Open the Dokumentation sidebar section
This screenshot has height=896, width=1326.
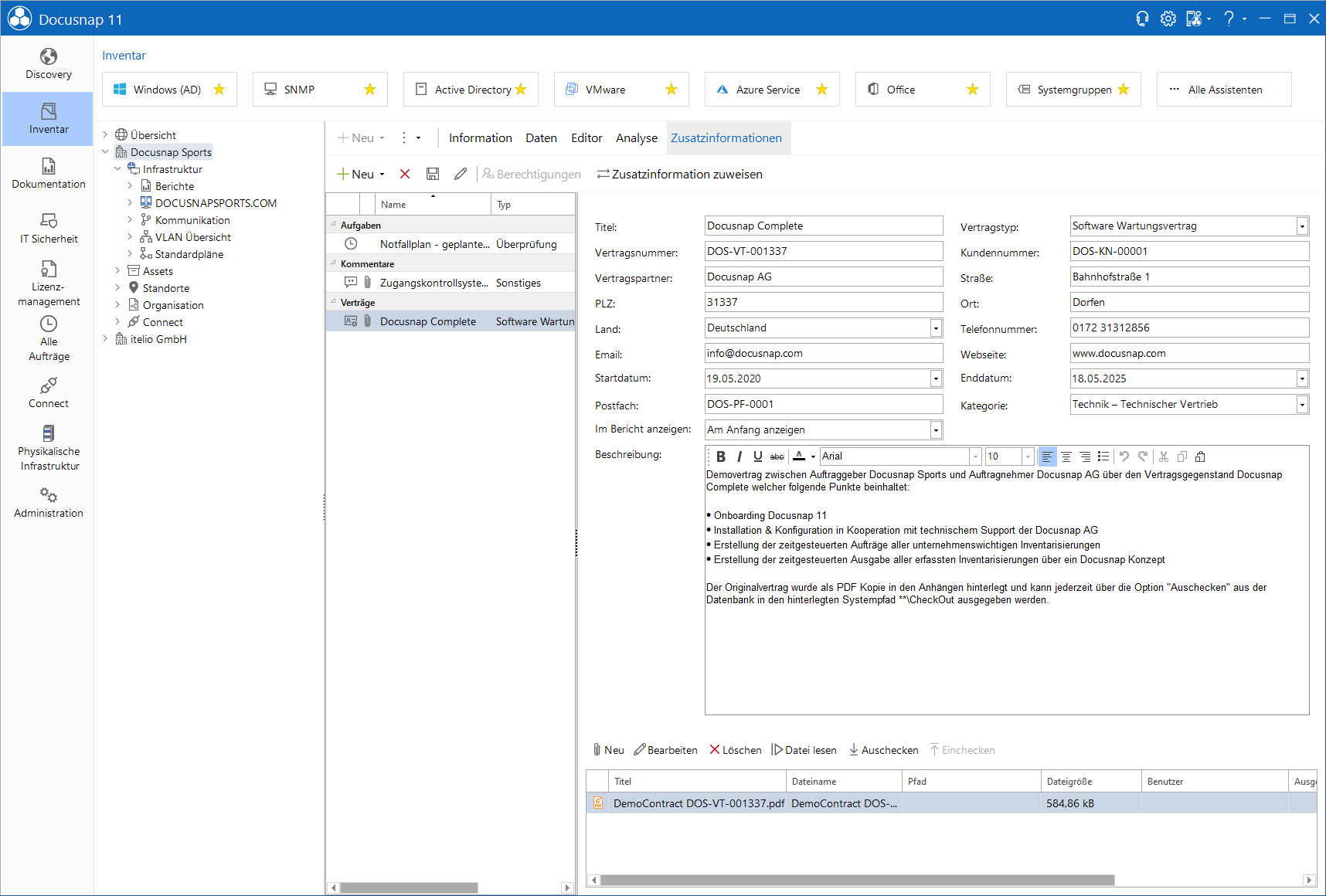(x=48, y=174)
